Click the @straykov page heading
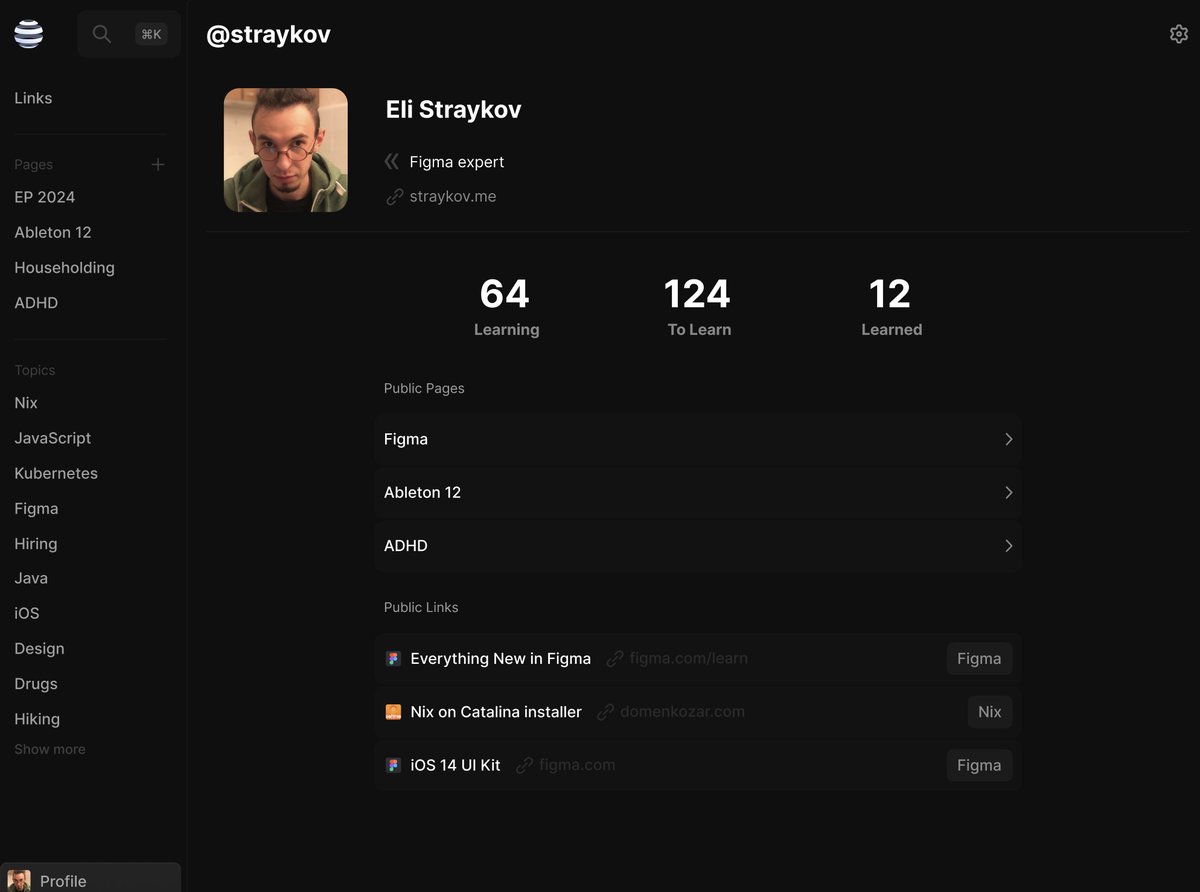The width and height of the screenshot is (1200, 892). tap(268, 35)
